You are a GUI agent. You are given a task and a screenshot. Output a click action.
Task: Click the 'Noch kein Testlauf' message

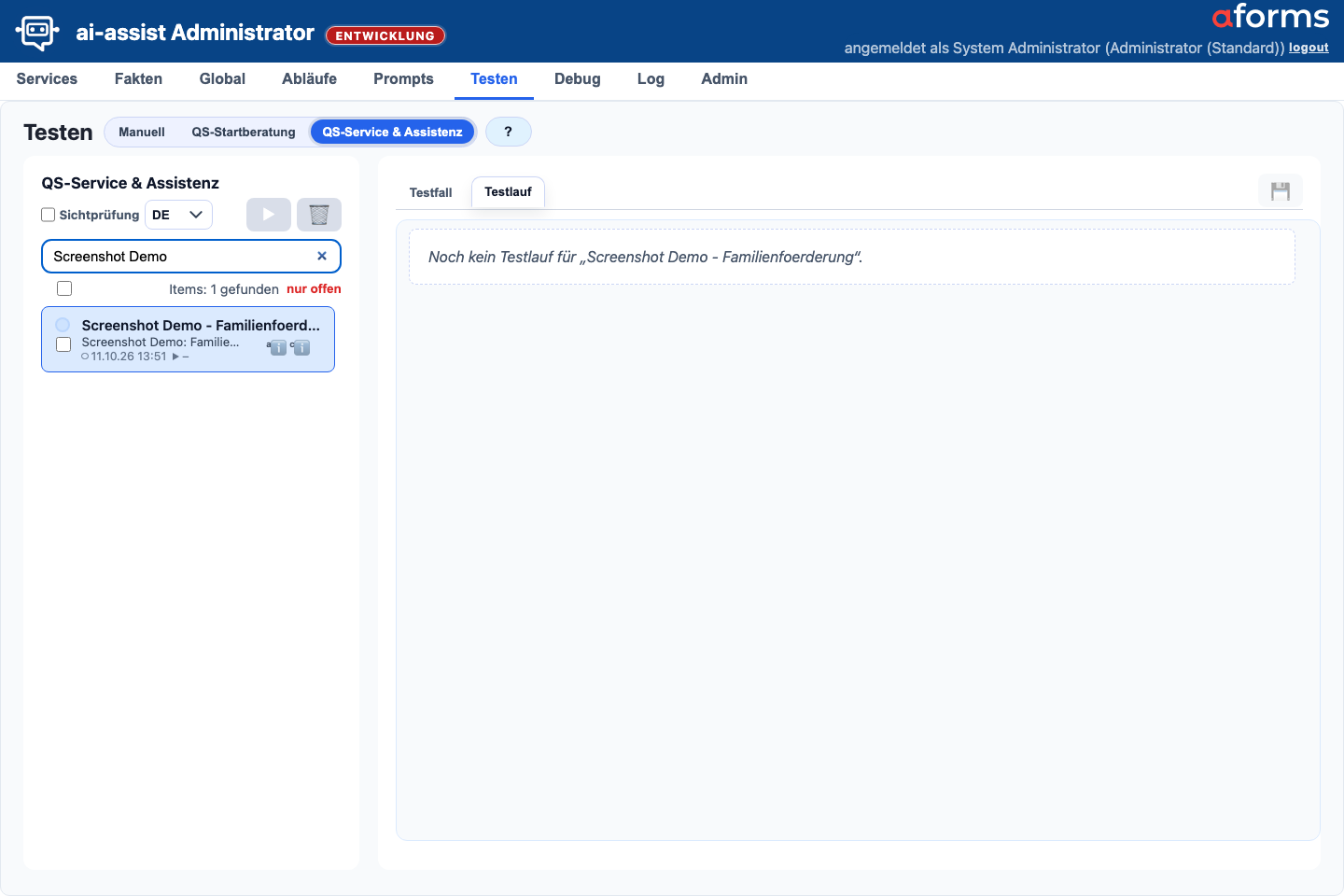click(645, 257)
